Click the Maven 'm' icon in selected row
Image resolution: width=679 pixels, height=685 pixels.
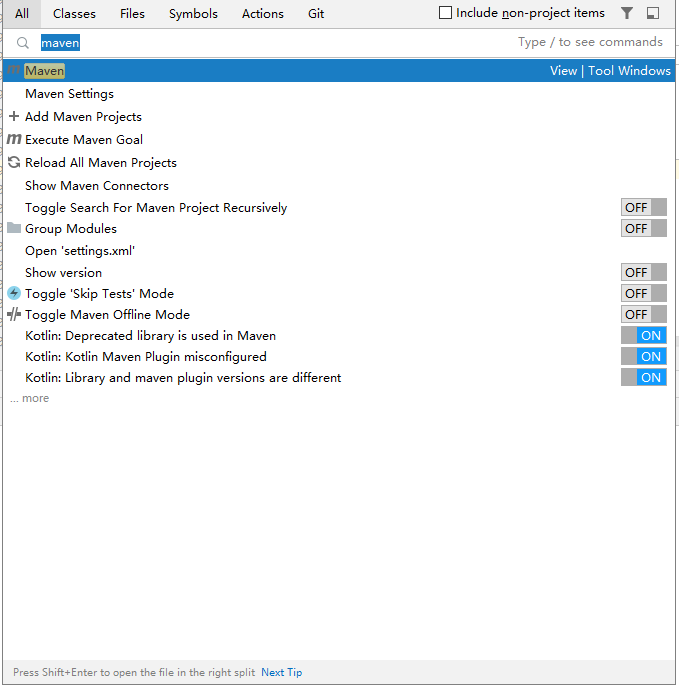click(x=14, y=70)
